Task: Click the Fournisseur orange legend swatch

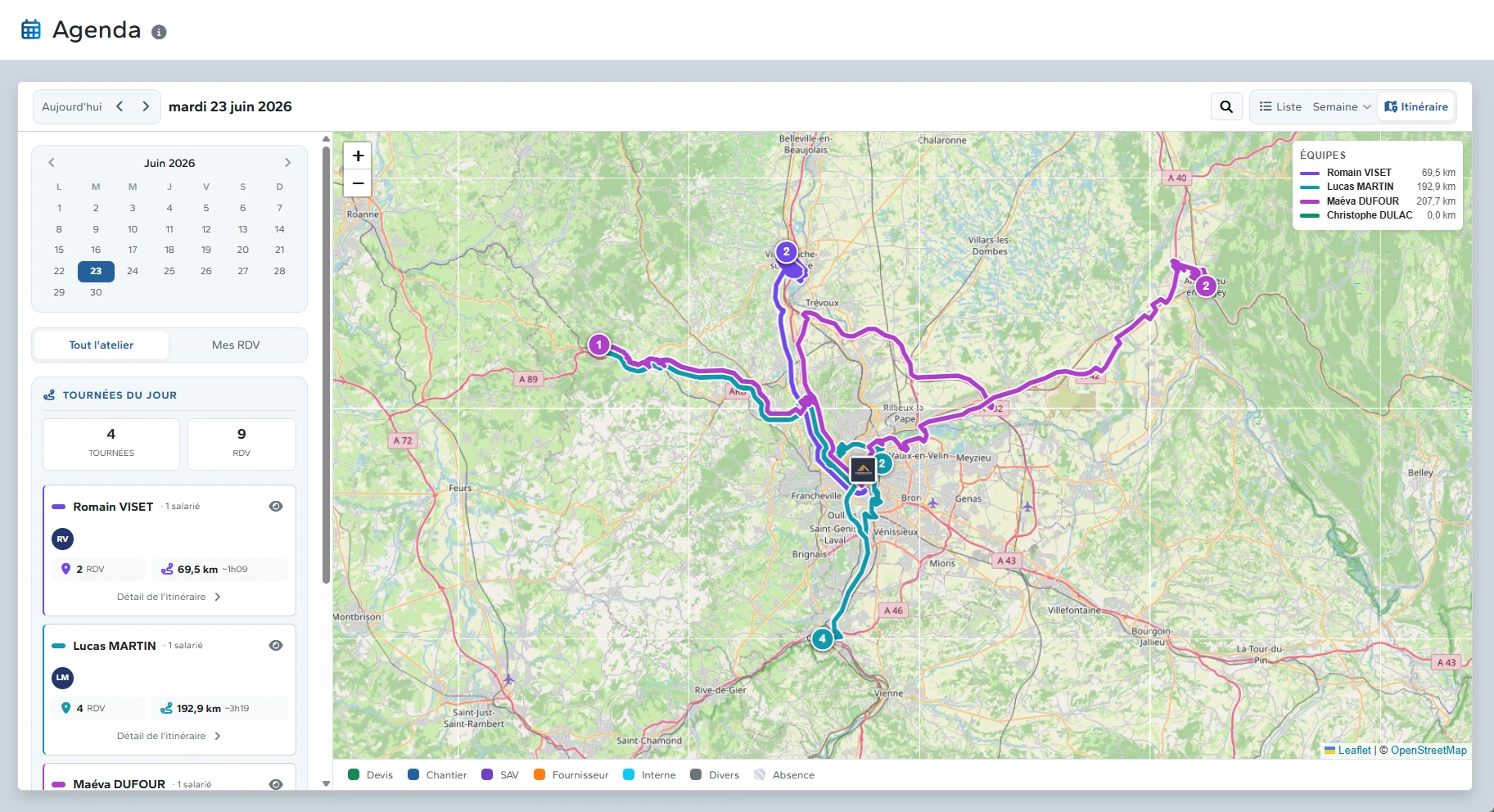Action: tap(539, 774)
